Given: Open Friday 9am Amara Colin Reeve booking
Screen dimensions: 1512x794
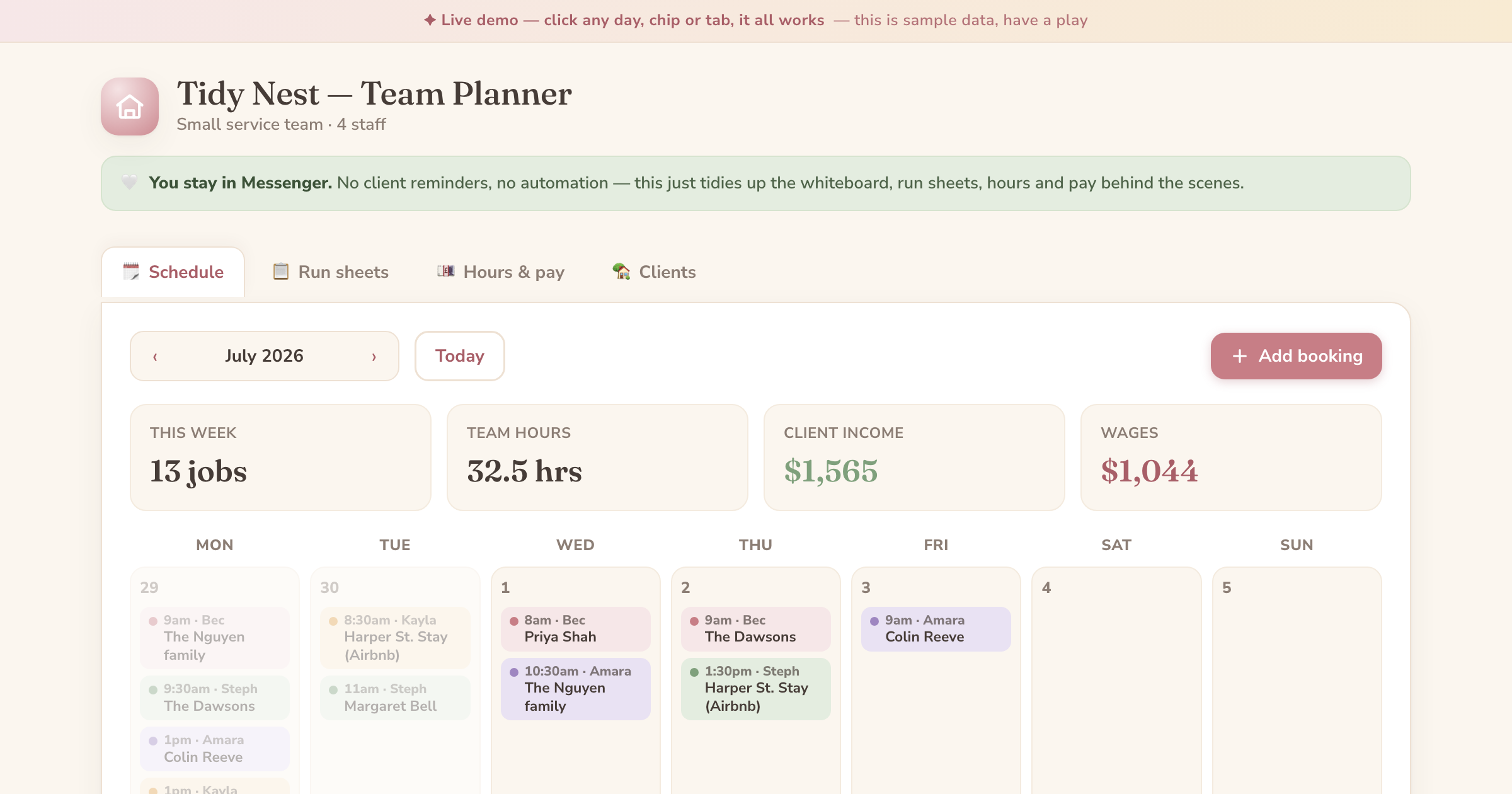Looking at the screenshot, I should [x=936, y=629].
